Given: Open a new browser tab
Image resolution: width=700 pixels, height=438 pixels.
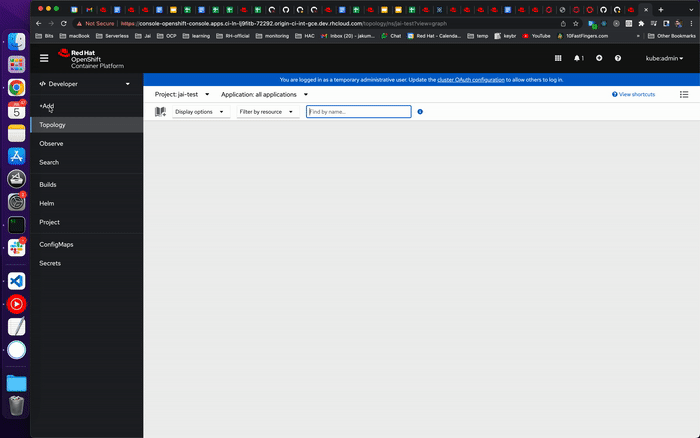Looking at the screenshot, I should pos(661,9).
